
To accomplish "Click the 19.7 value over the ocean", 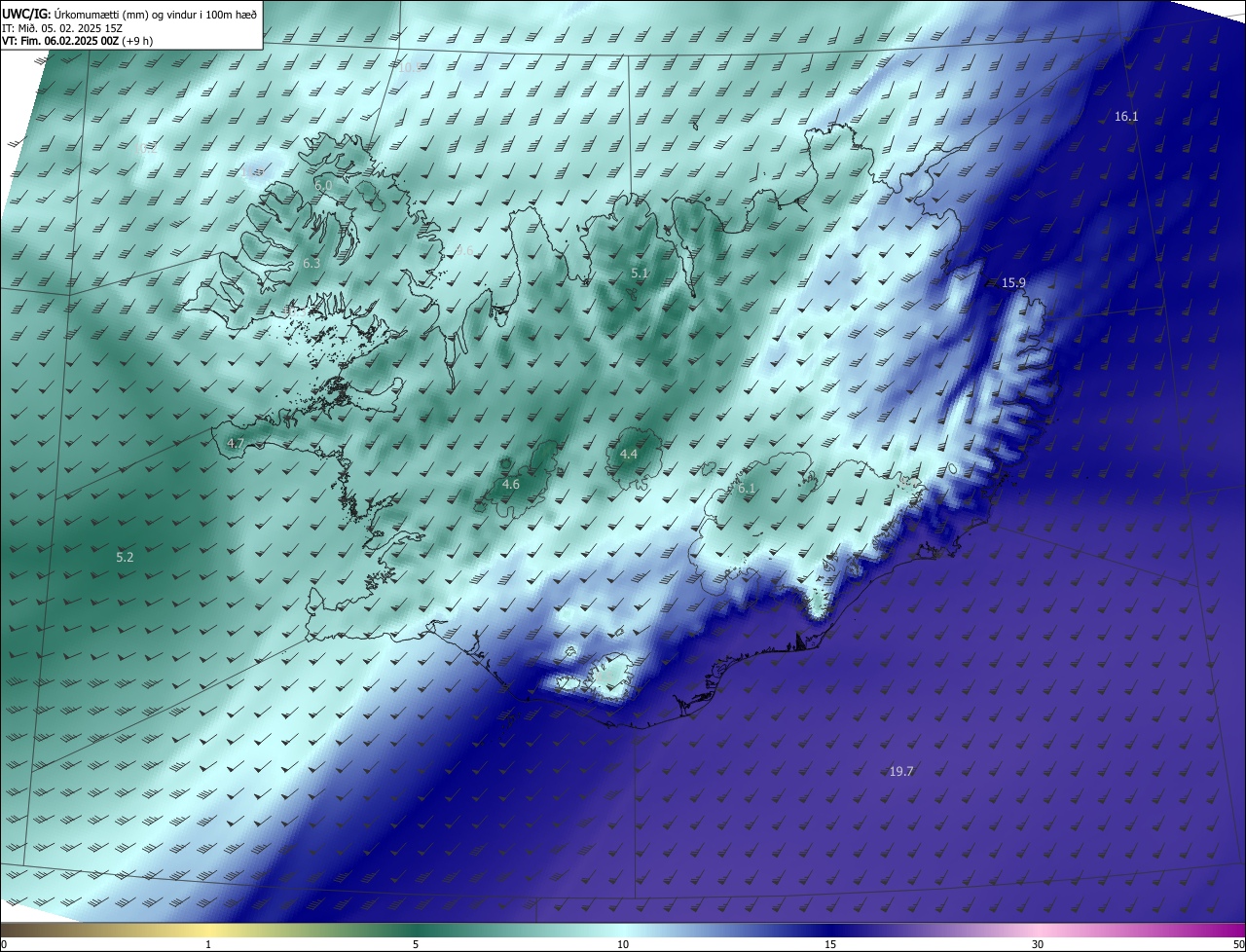I will tap(901, 772).
